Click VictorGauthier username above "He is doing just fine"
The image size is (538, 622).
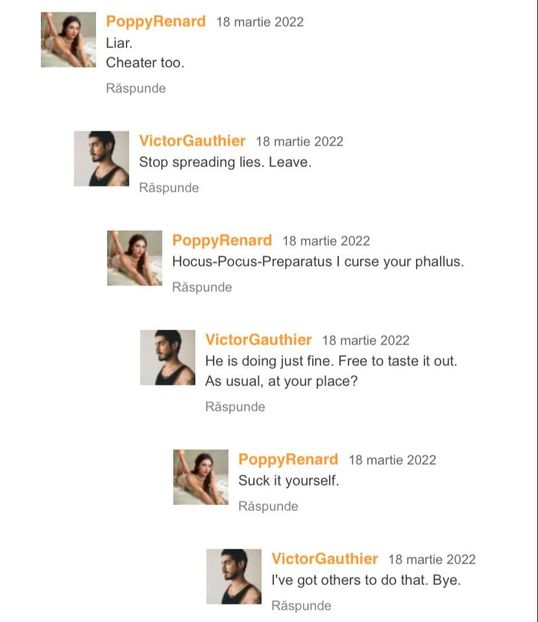pyautogui.click(x=259, y=340)
